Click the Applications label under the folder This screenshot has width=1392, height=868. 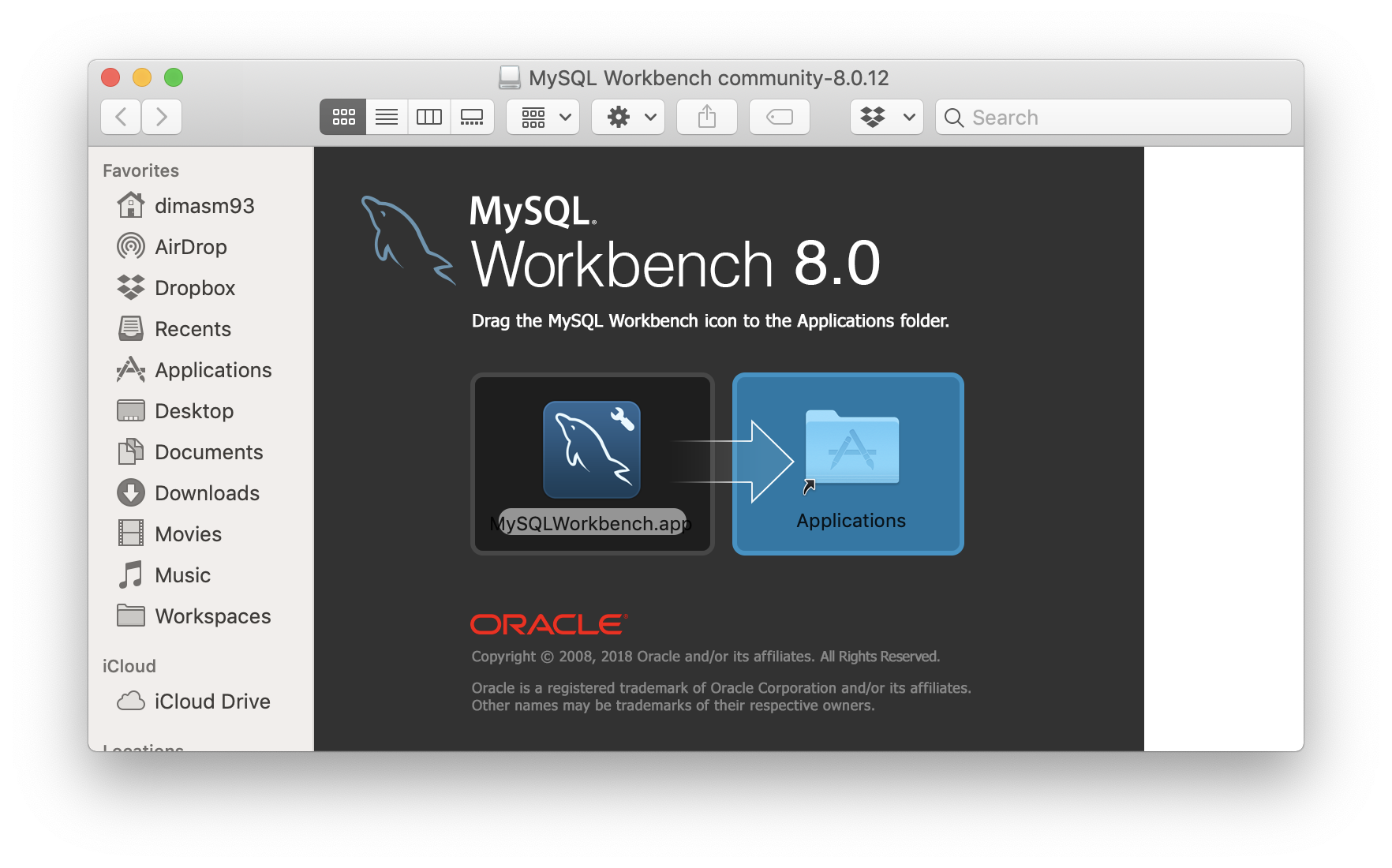click(x=851, y=521)
